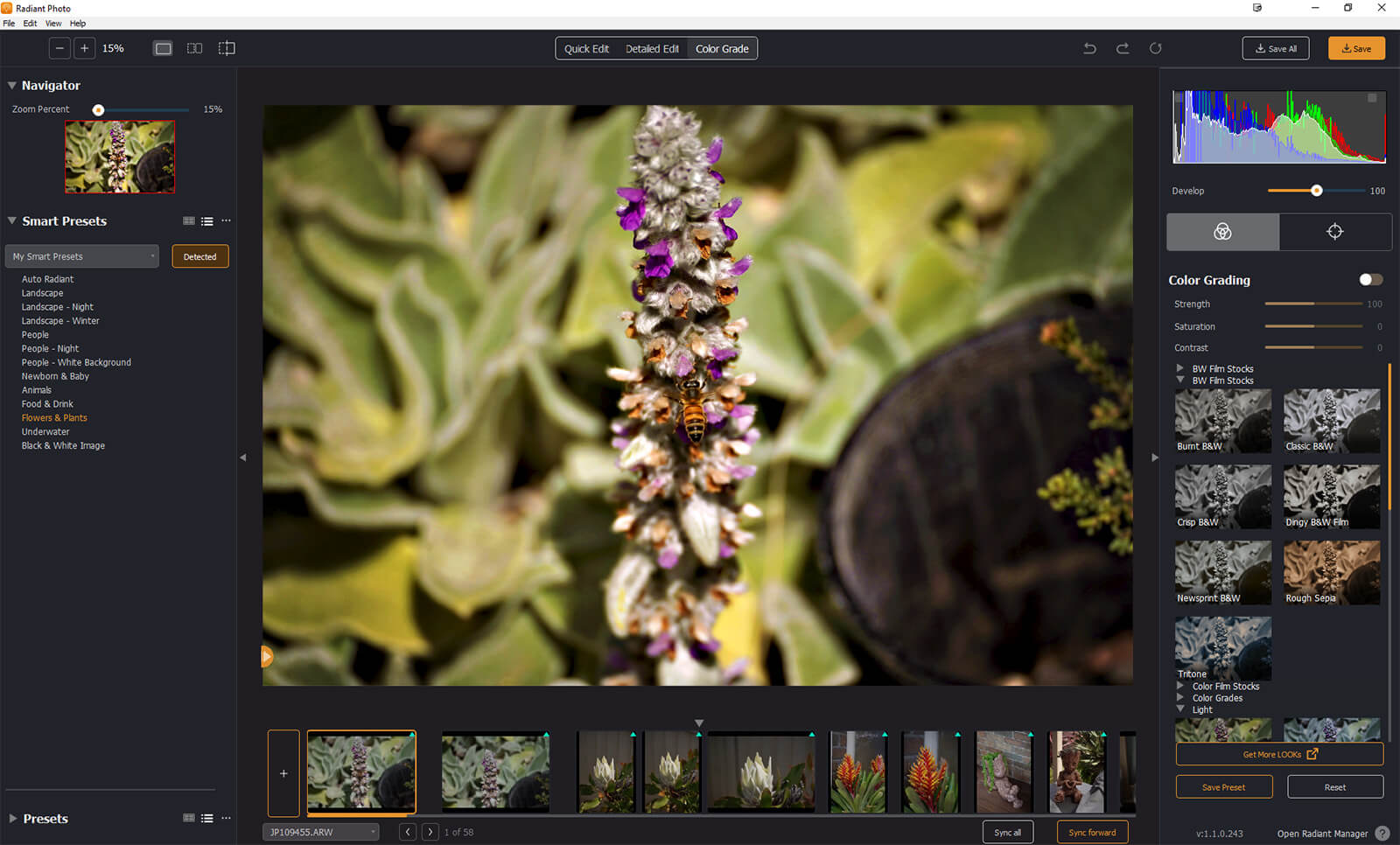Viewport: 1400px width, 845px height.
Task: Open the My Smart Presets dropdown
Action: pyautogui.click(x=82, y=256)
